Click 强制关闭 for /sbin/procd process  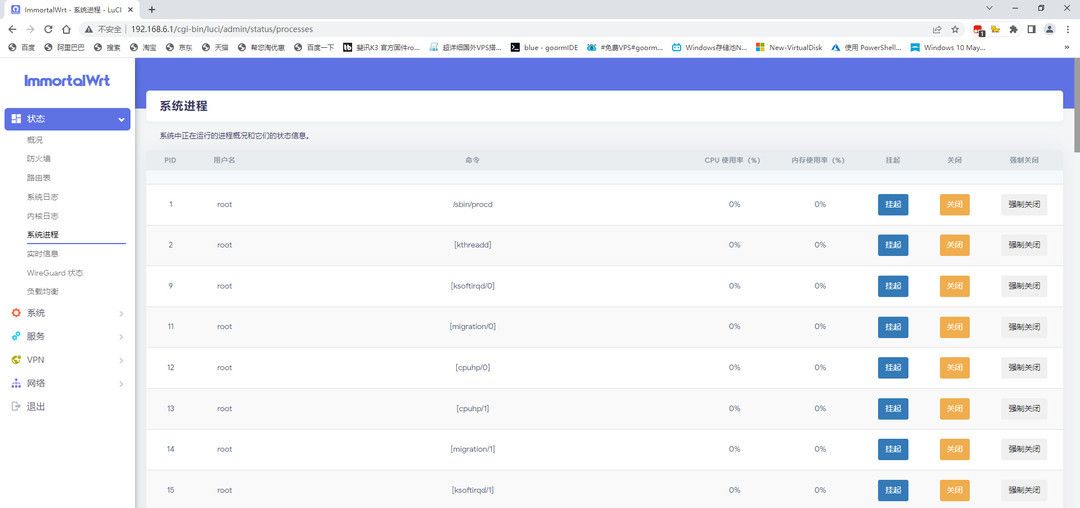(x=1024, y=204)
